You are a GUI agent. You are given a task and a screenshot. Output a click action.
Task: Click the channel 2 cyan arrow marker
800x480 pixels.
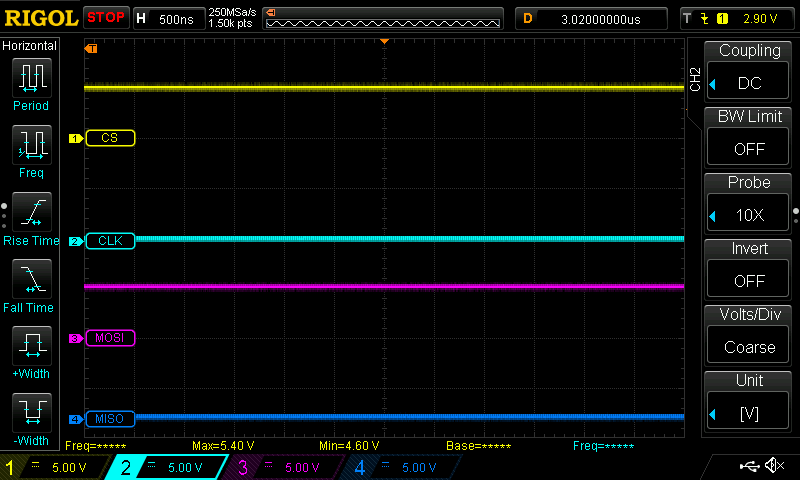coord(76,241)
